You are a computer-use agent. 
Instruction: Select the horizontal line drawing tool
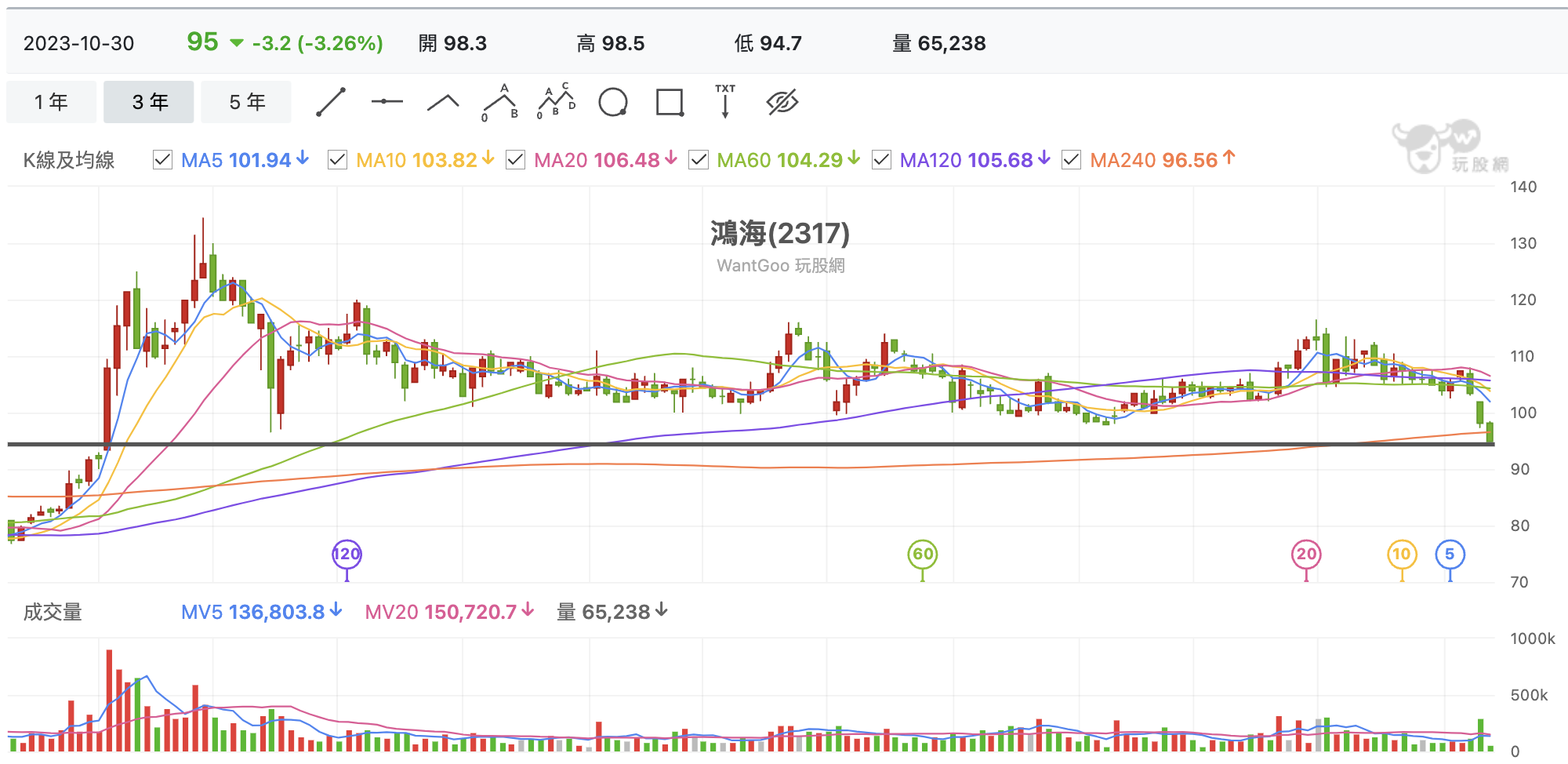[387, 102]
